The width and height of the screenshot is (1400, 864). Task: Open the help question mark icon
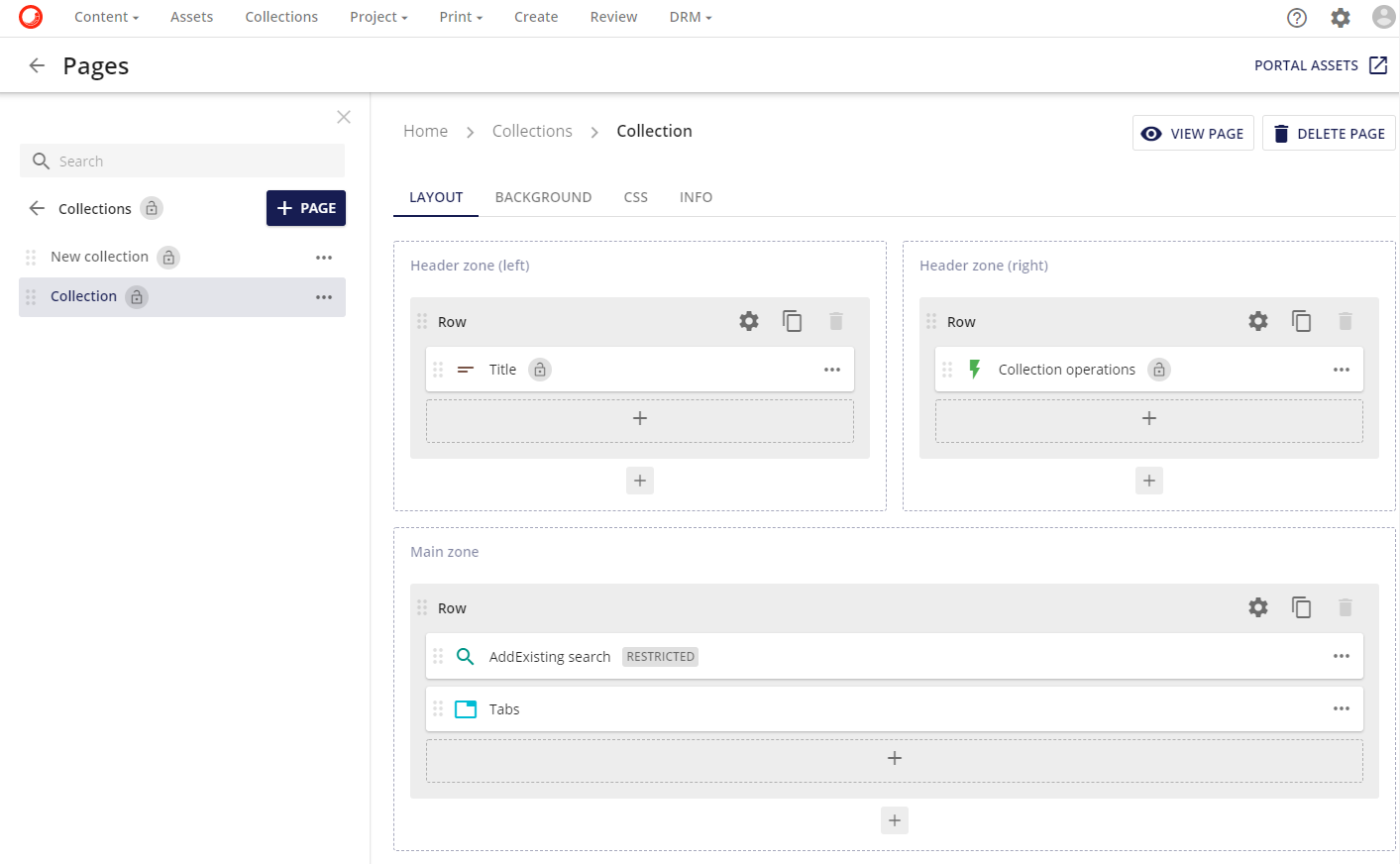1296,17
